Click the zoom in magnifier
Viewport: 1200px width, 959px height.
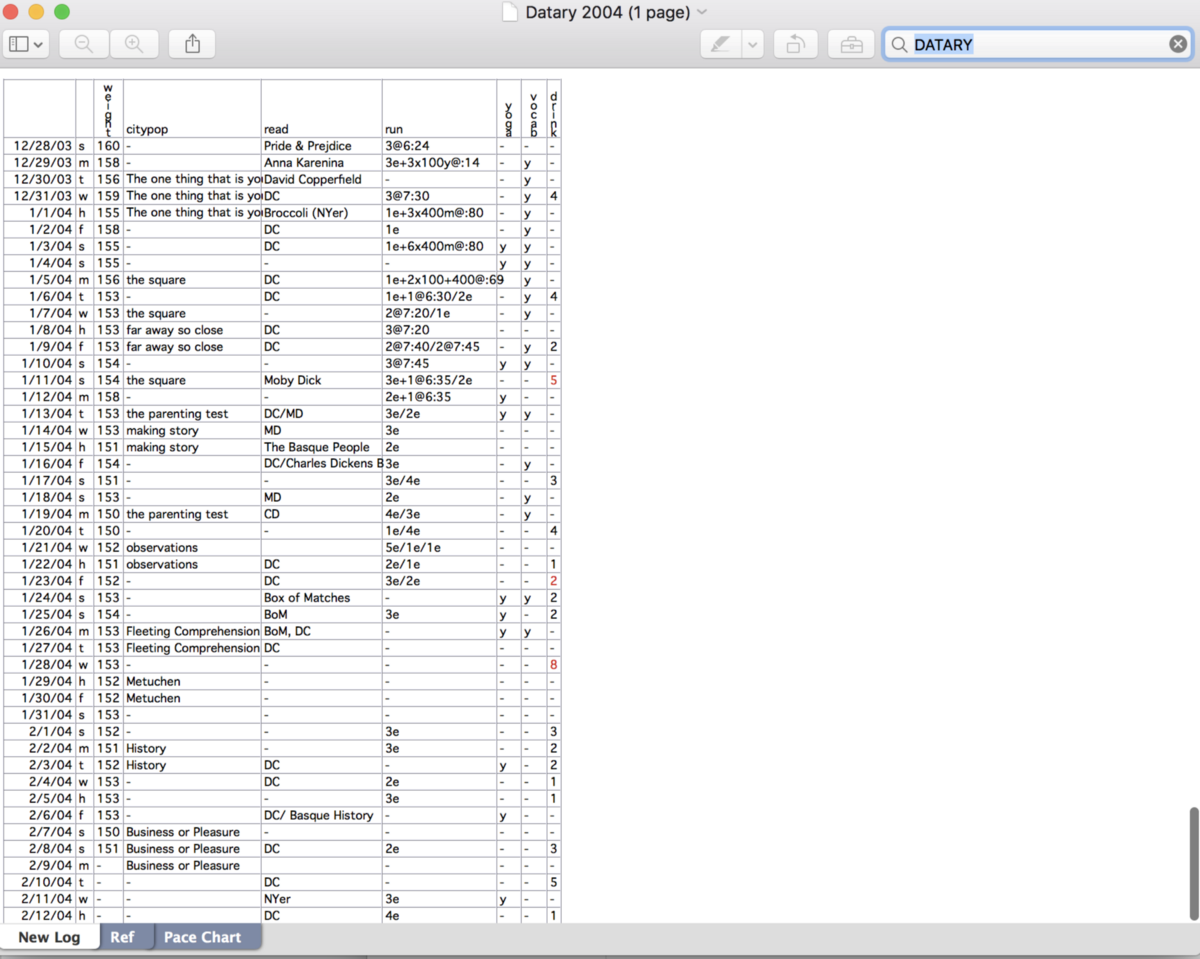click(133, 44)
